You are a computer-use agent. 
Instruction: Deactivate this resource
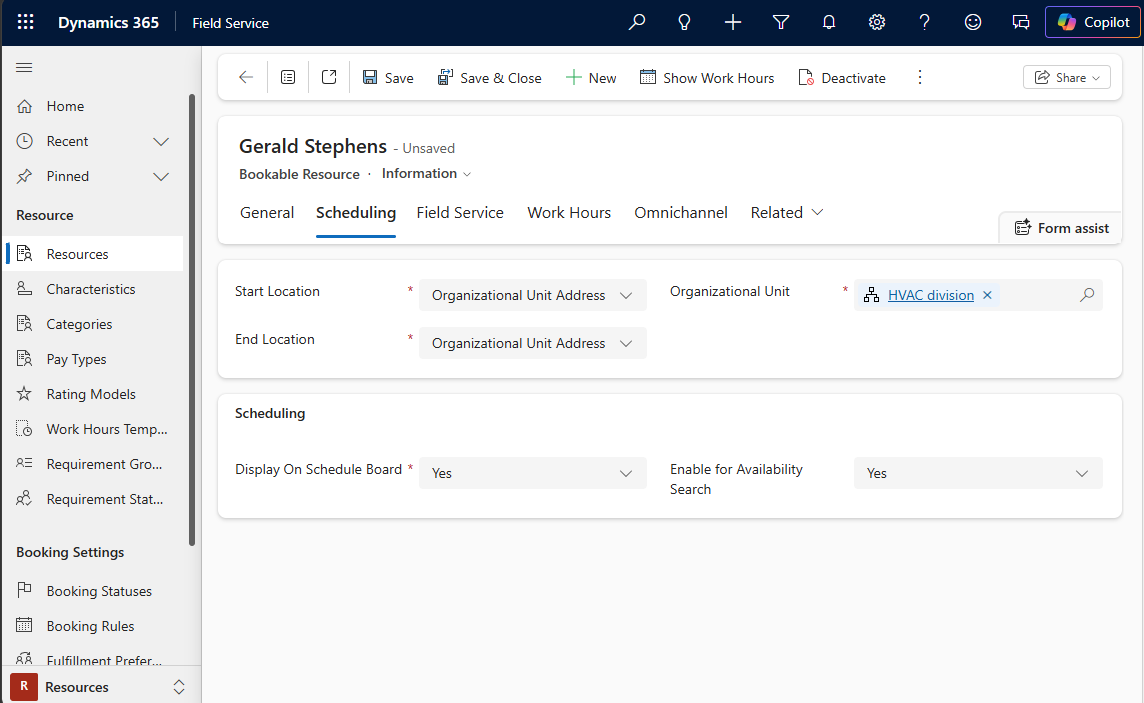842,77
